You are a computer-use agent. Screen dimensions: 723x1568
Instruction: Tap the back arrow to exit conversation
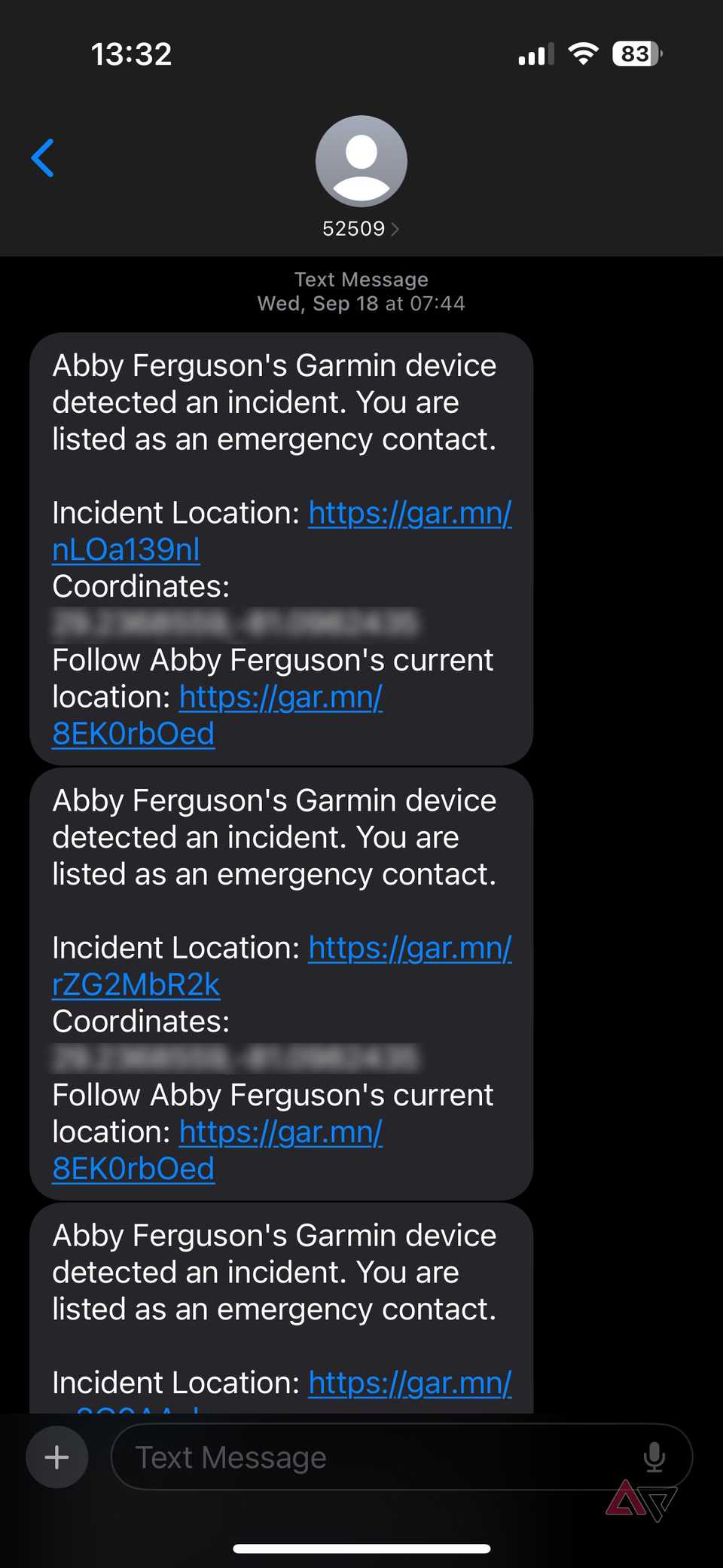[x=43, y=158]
